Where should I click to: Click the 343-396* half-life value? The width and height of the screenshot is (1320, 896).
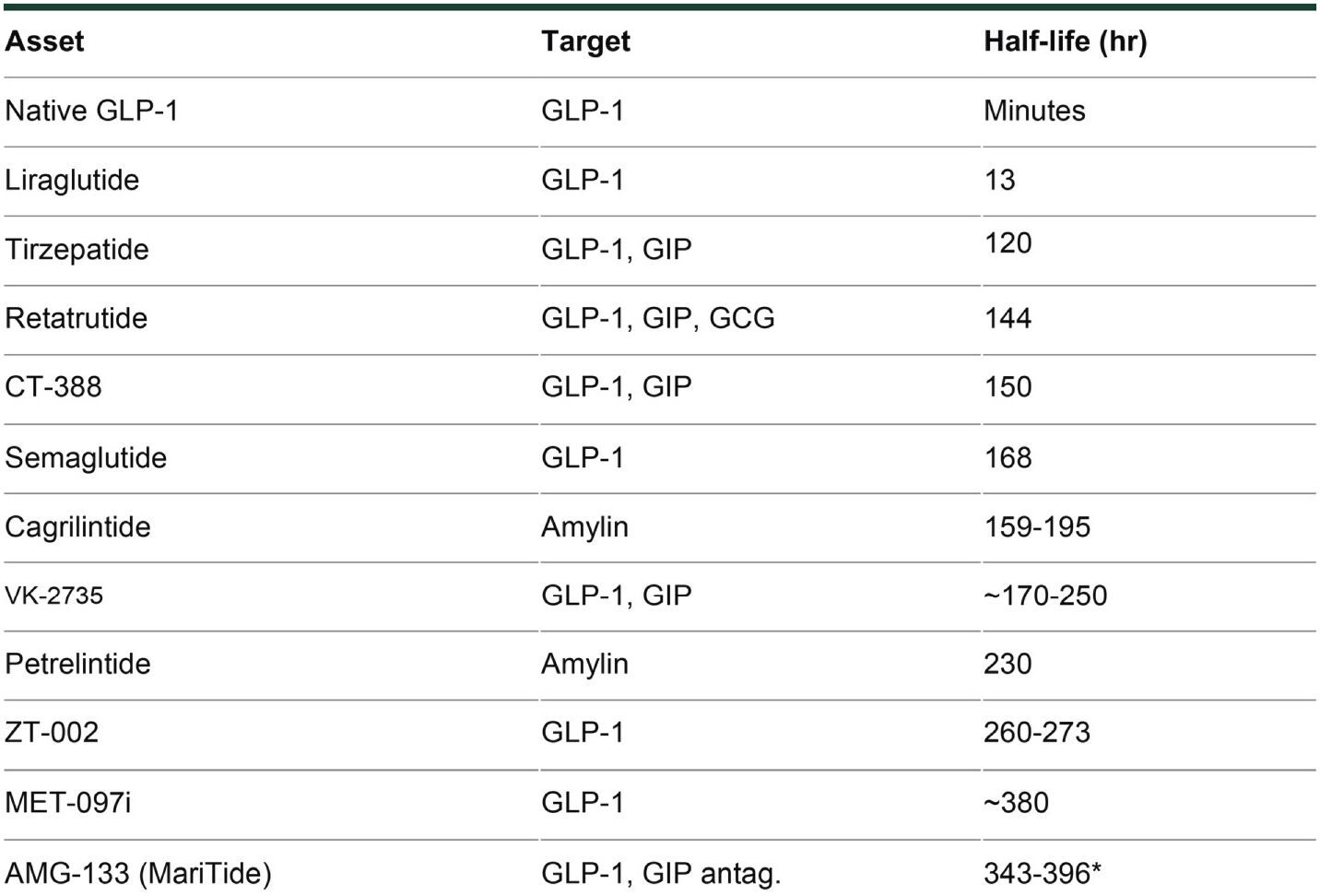[x=1043, y=872]
